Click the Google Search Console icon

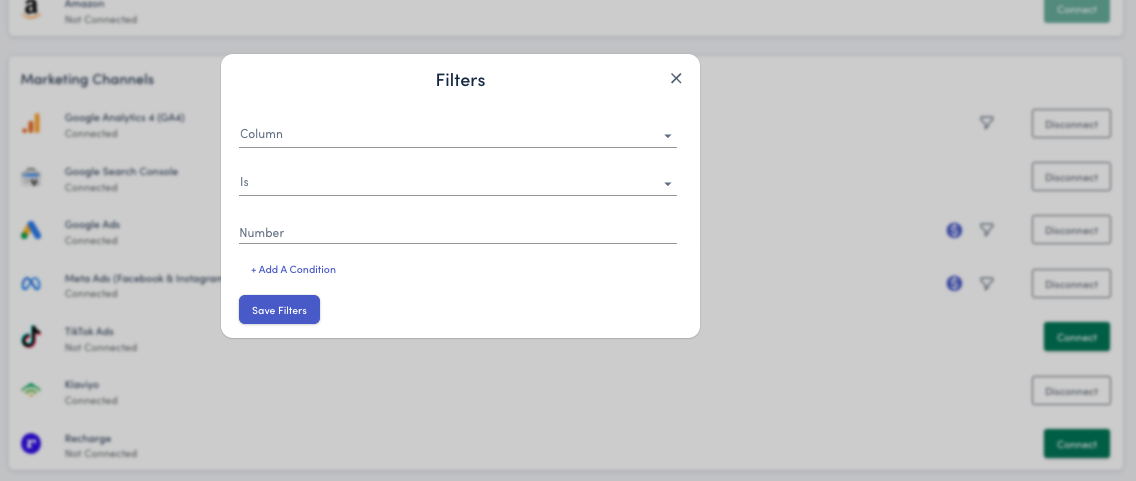click(x=31, y=178)
